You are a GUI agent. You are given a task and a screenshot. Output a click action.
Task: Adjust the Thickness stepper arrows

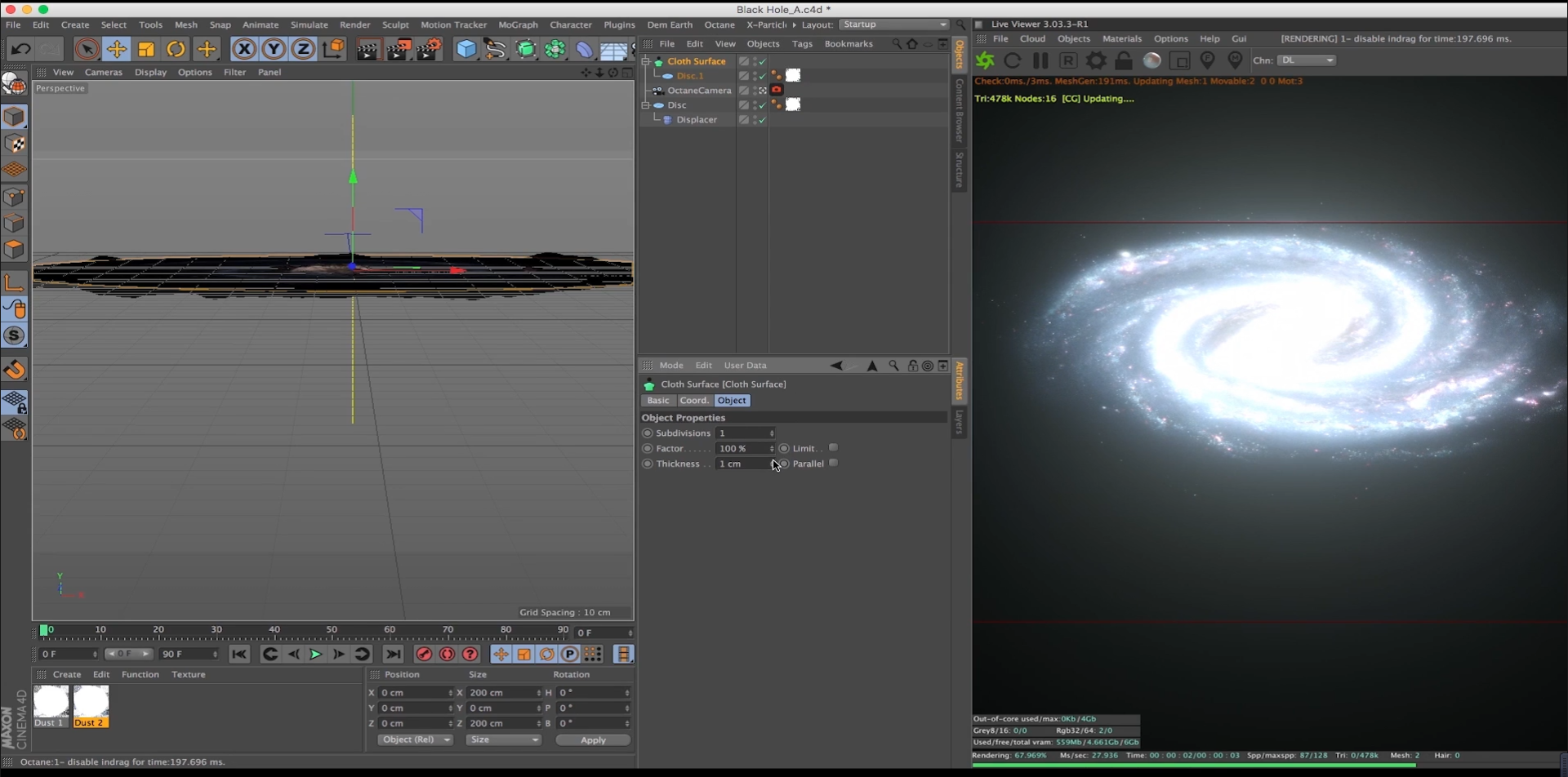(x=772, y=464)
